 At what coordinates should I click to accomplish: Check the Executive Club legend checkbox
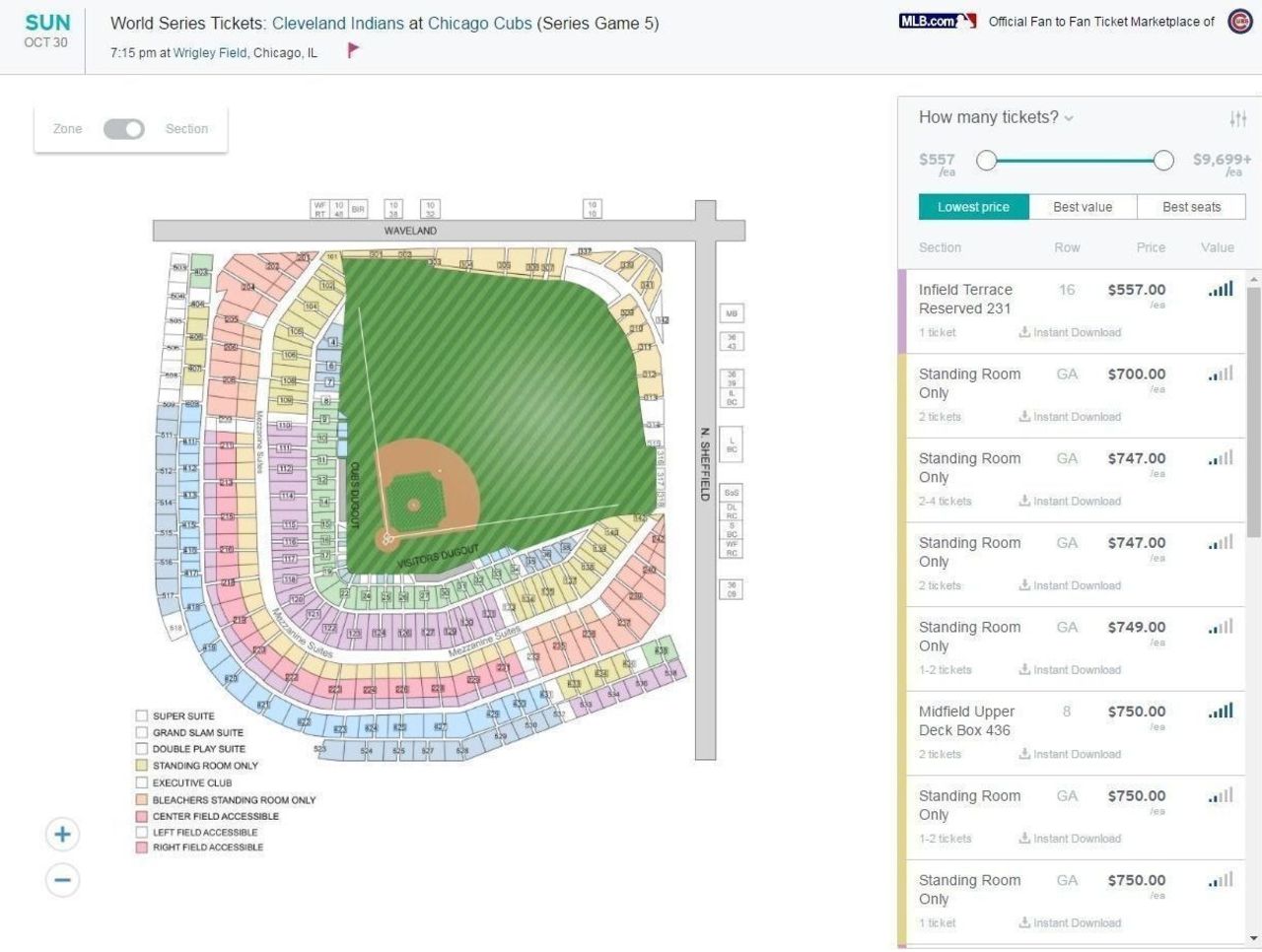(142, 782)
